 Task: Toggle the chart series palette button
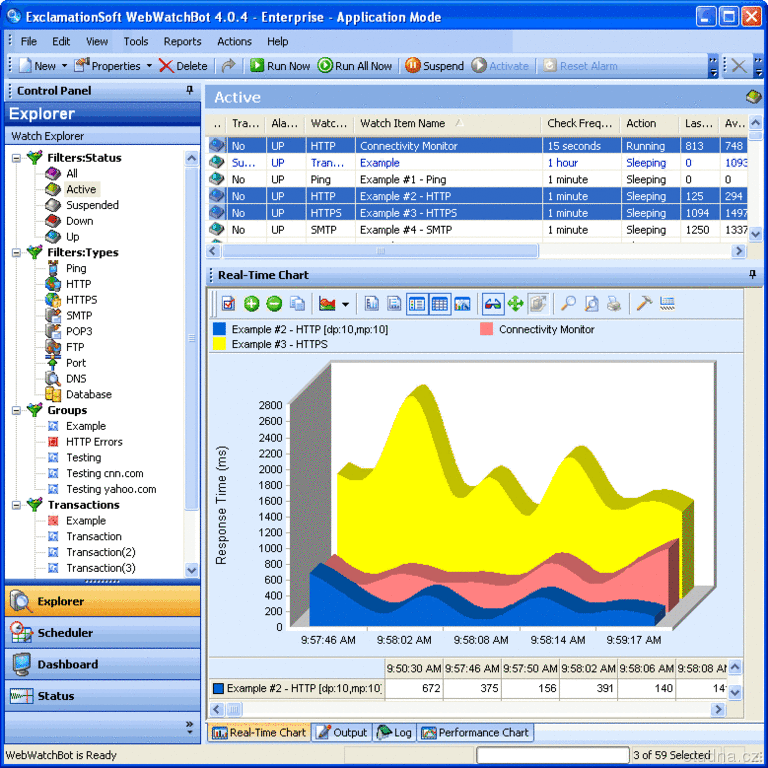pyautogui.click(x=462, y=304)
